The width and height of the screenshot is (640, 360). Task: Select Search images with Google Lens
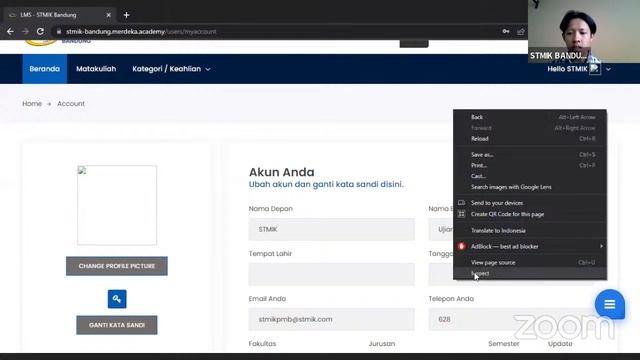coord(530,187)
